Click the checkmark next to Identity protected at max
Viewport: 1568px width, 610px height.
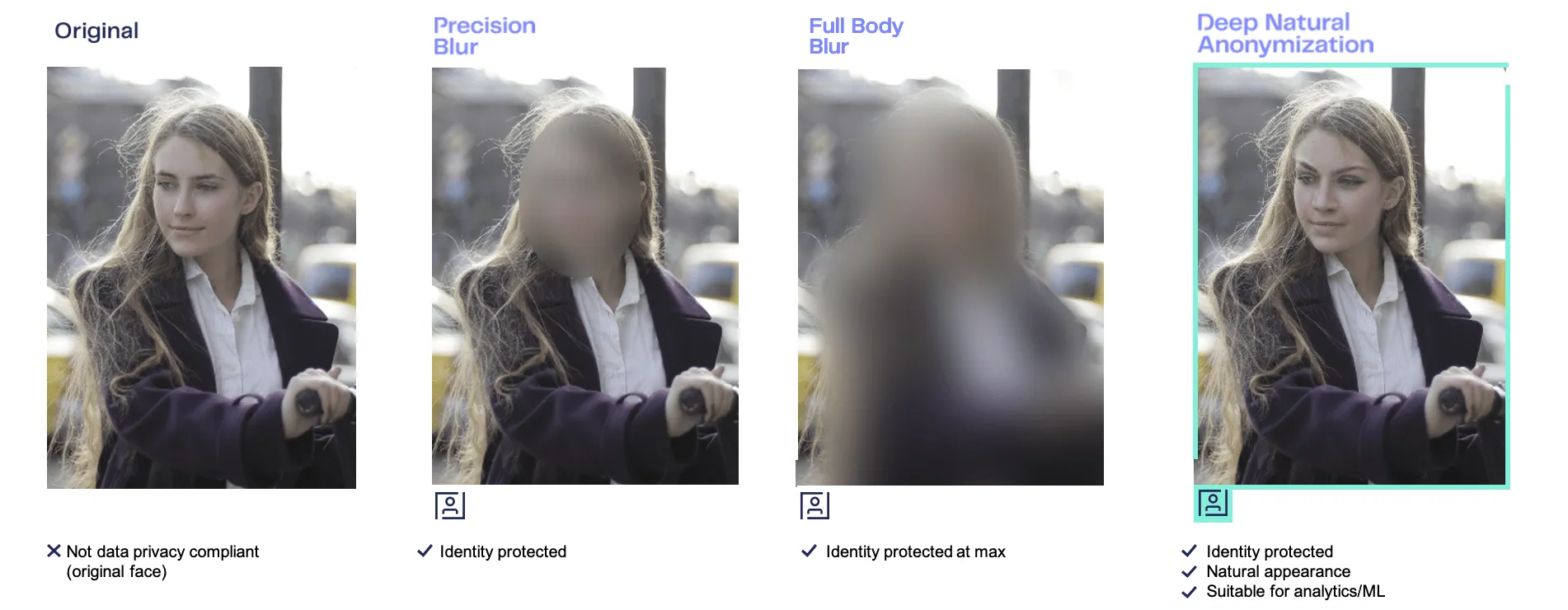point(809,551)
